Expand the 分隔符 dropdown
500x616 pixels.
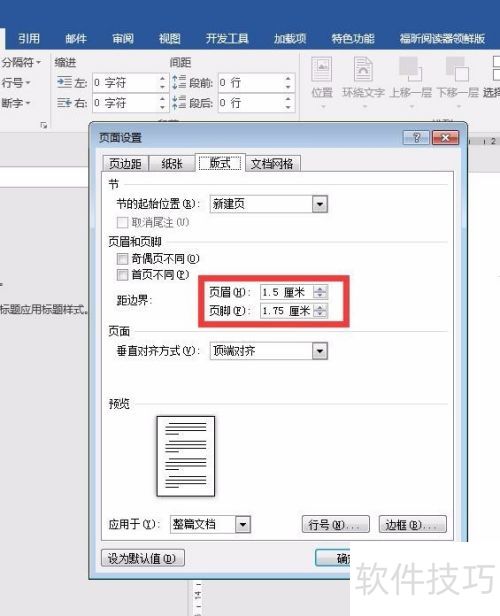tap(21, 62)
